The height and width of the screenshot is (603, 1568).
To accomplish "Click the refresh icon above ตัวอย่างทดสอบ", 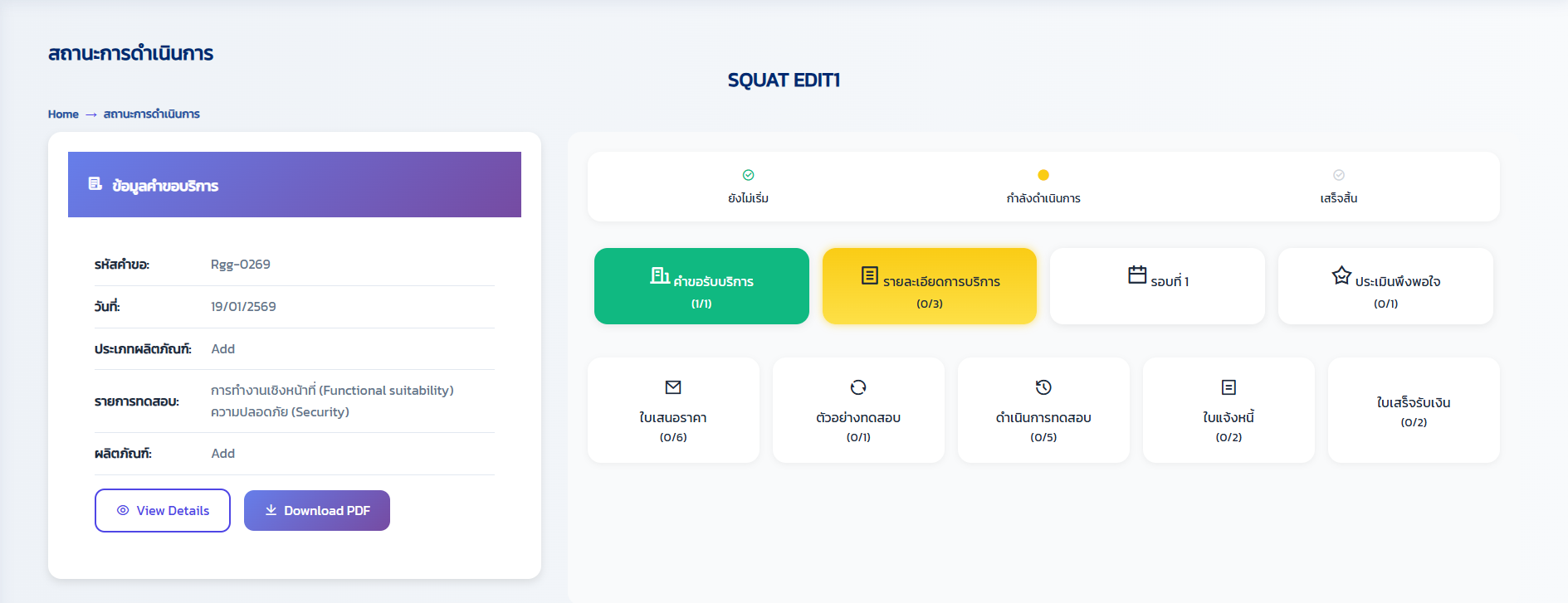I will click(x=858, y=387).
